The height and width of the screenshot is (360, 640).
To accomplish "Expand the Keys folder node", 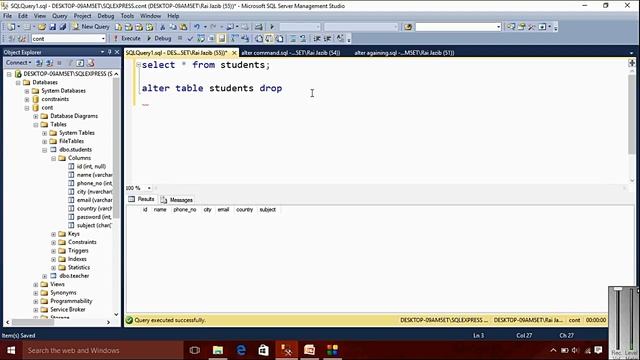I will (53, 234).
